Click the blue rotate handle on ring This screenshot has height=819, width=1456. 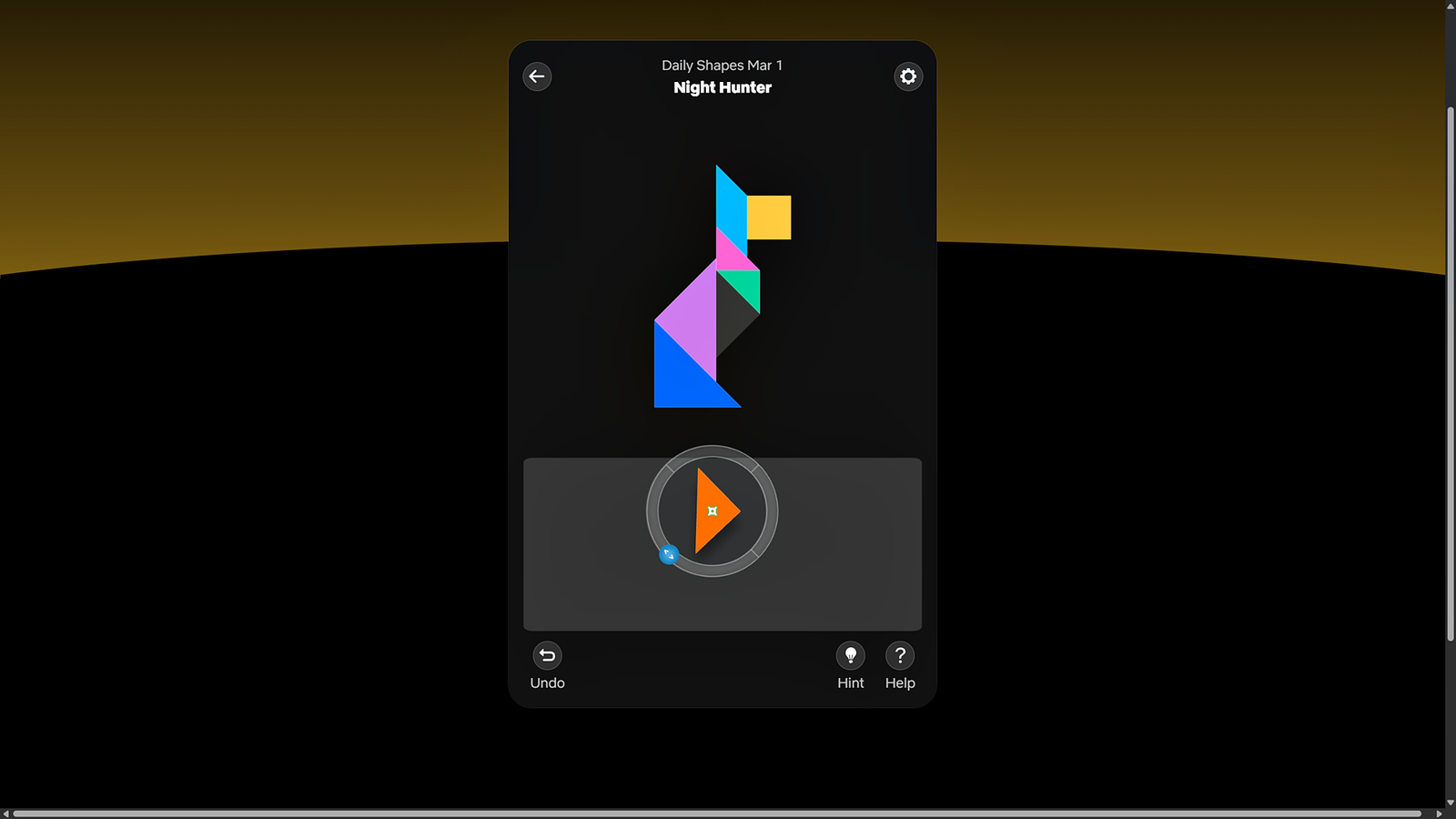pyautogui.click(x=669, y=554)
